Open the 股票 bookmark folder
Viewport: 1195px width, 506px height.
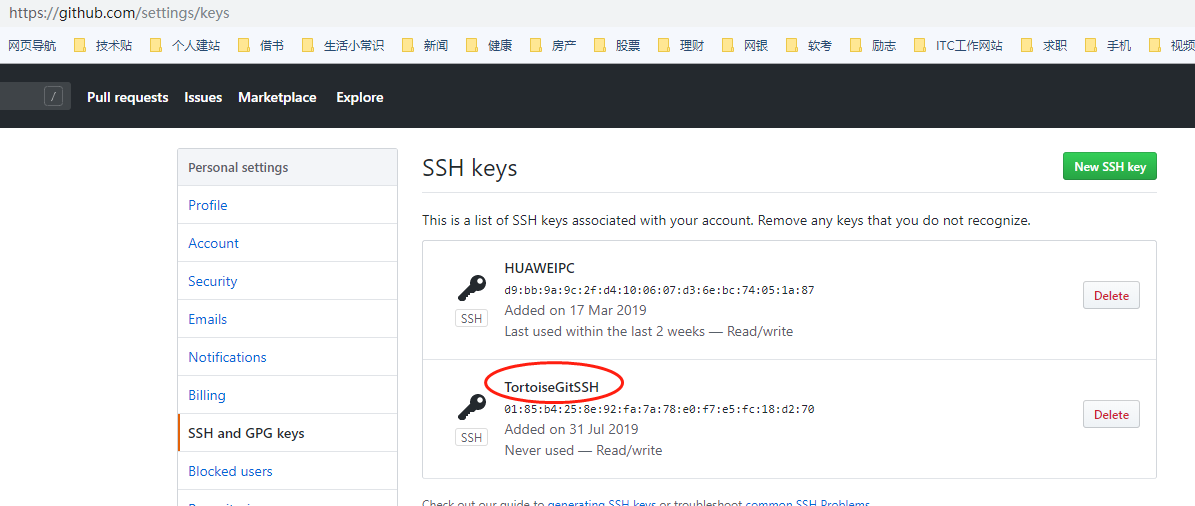[x=617, y=46]
